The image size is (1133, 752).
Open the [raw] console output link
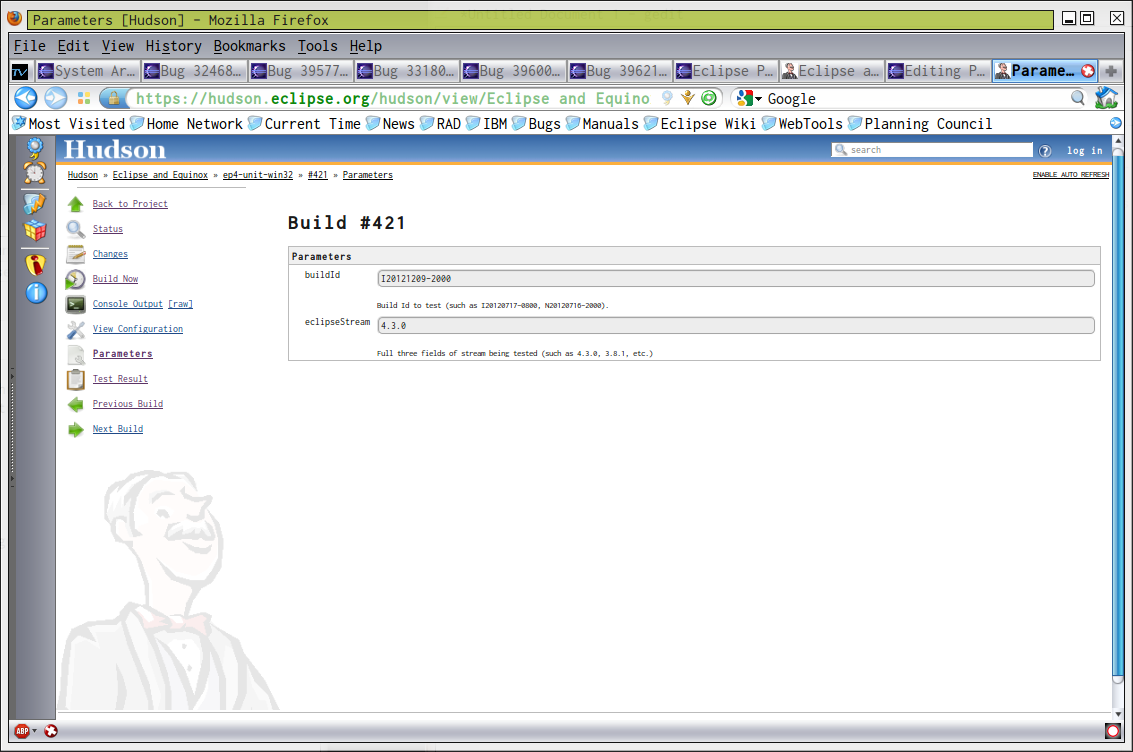pos(181,304)
